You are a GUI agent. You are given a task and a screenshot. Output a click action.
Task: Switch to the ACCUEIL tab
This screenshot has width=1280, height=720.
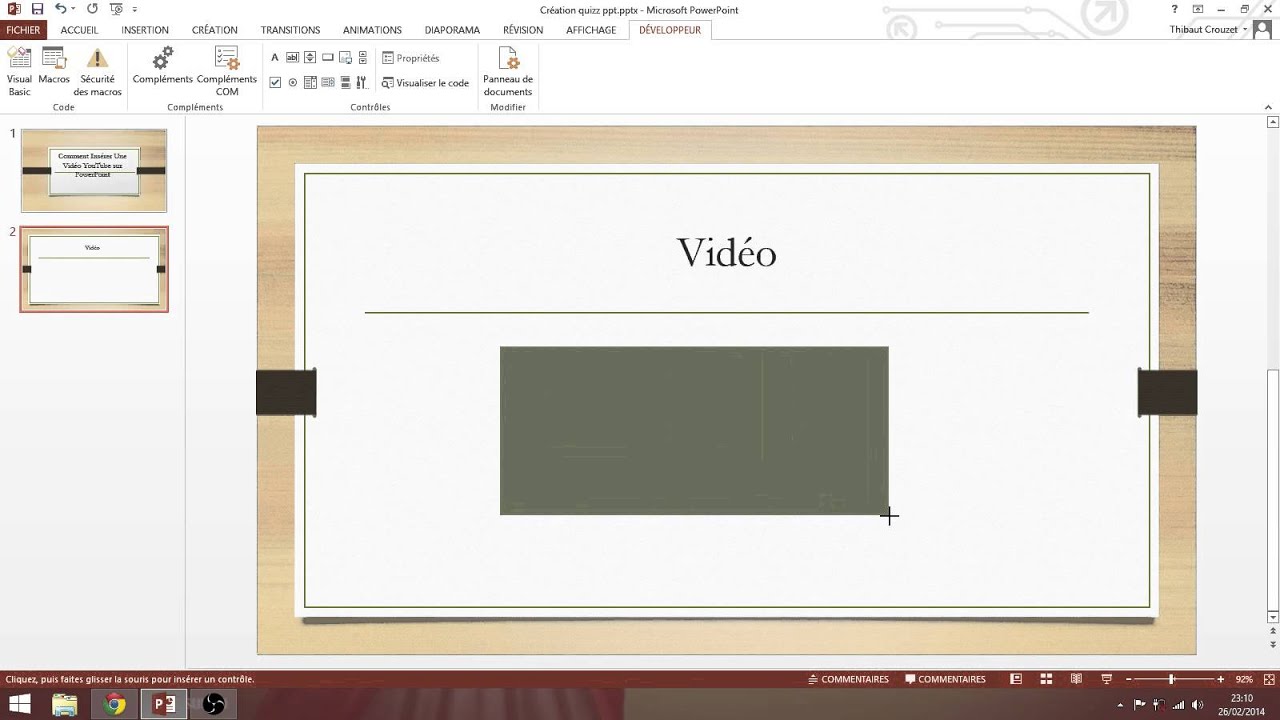[79, 30]
